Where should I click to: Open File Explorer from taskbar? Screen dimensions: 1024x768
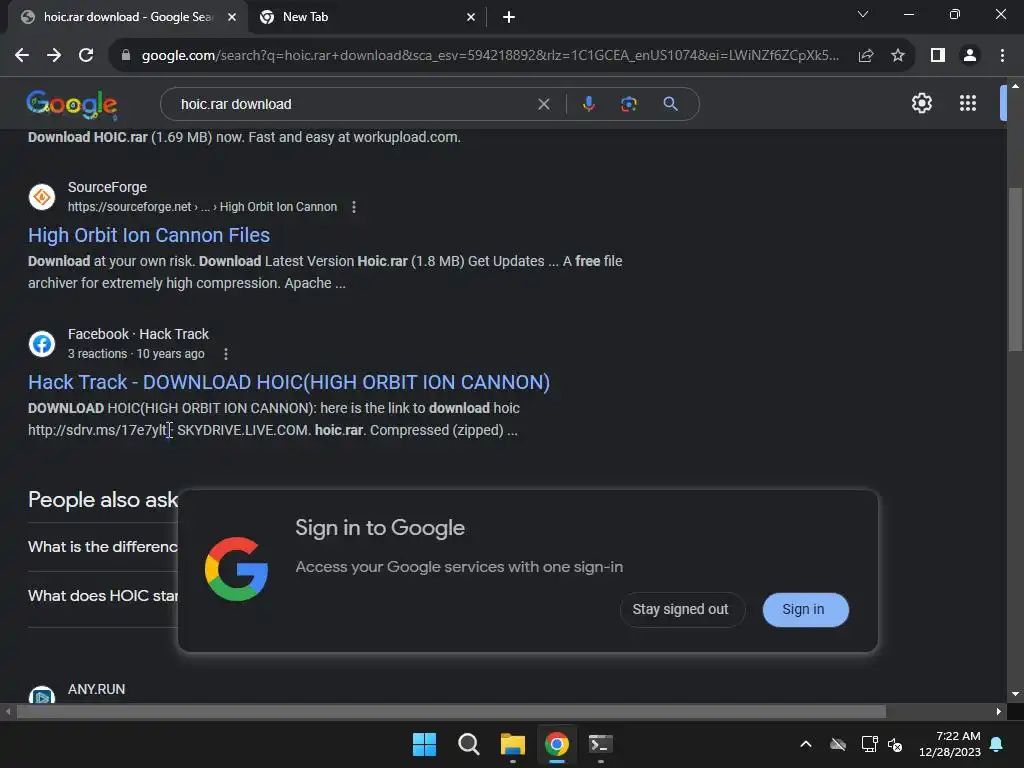pos(513,744)
